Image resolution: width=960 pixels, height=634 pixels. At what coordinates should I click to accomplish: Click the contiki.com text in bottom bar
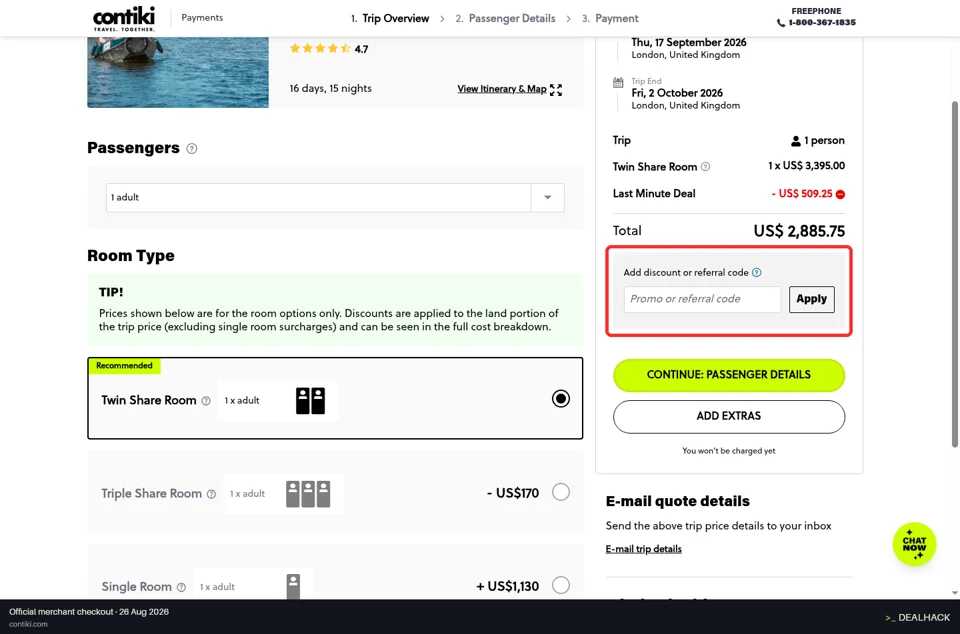click(28, 624)
